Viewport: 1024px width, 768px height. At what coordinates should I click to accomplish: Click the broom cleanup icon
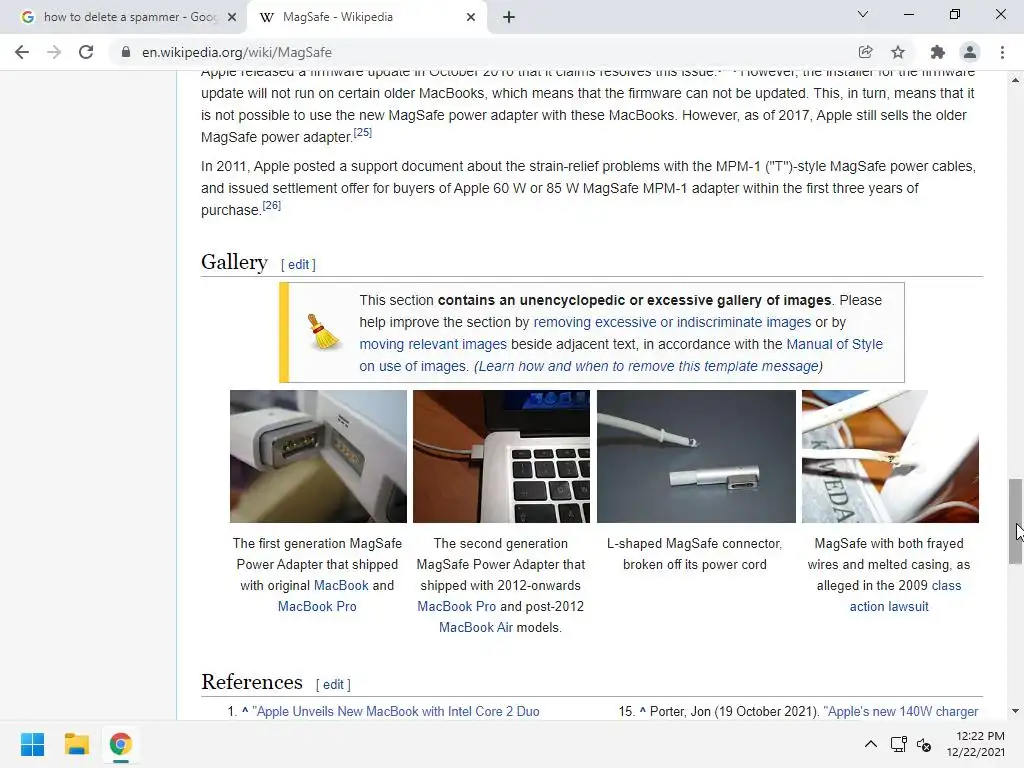[x=323, y=332]
